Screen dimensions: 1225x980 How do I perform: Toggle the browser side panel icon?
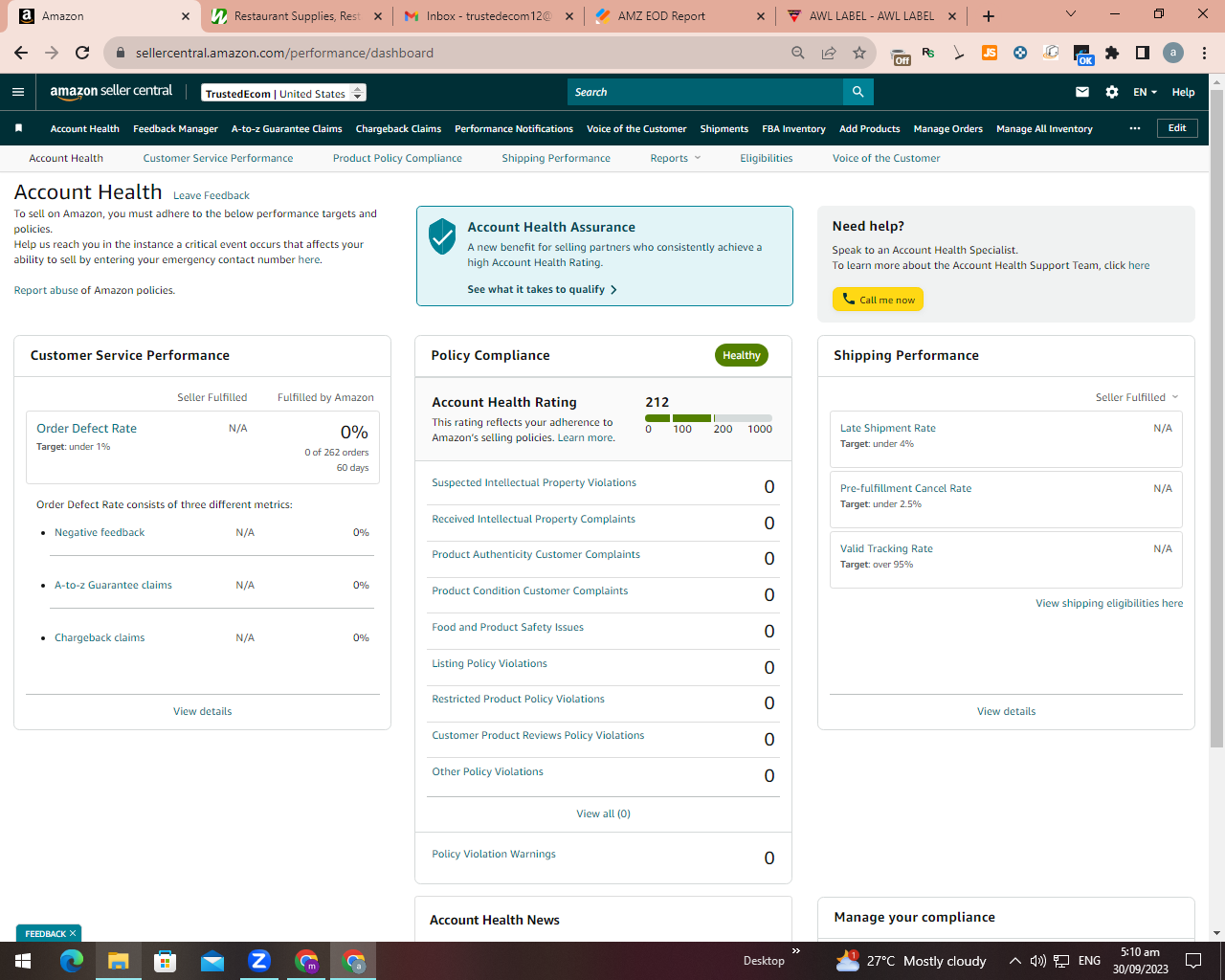(x=1143, y=53)
